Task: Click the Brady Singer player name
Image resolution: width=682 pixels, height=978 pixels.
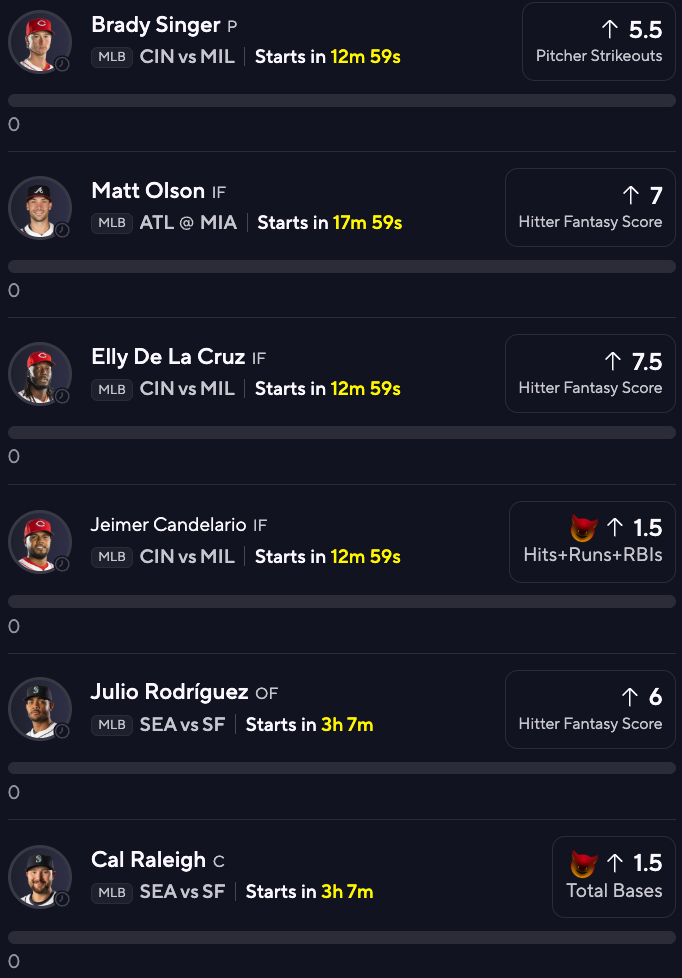Action: click(155, 25)
